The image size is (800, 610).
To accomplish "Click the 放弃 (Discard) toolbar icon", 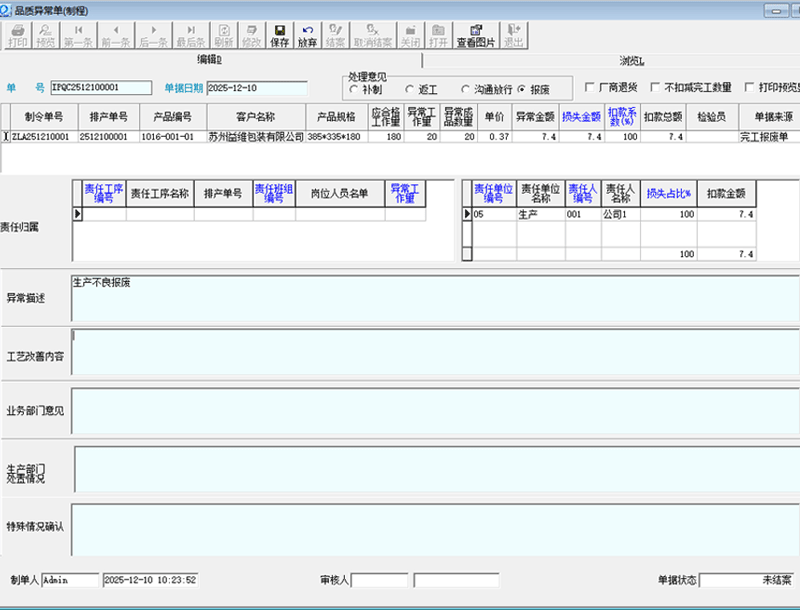I will click(308, 36).
